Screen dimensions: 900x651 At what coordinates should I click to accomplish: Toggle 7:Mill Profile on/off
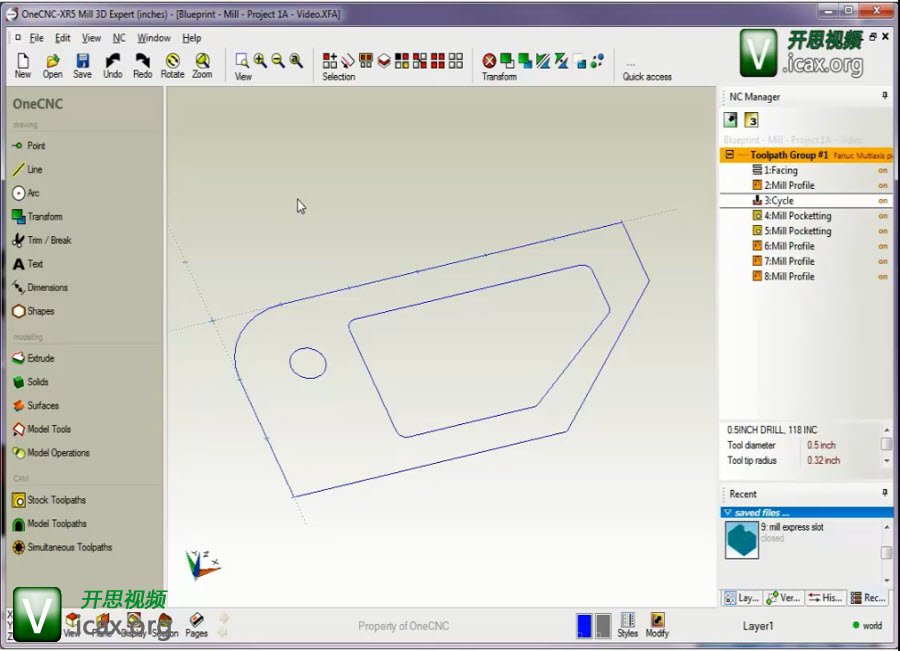(883, 261)
